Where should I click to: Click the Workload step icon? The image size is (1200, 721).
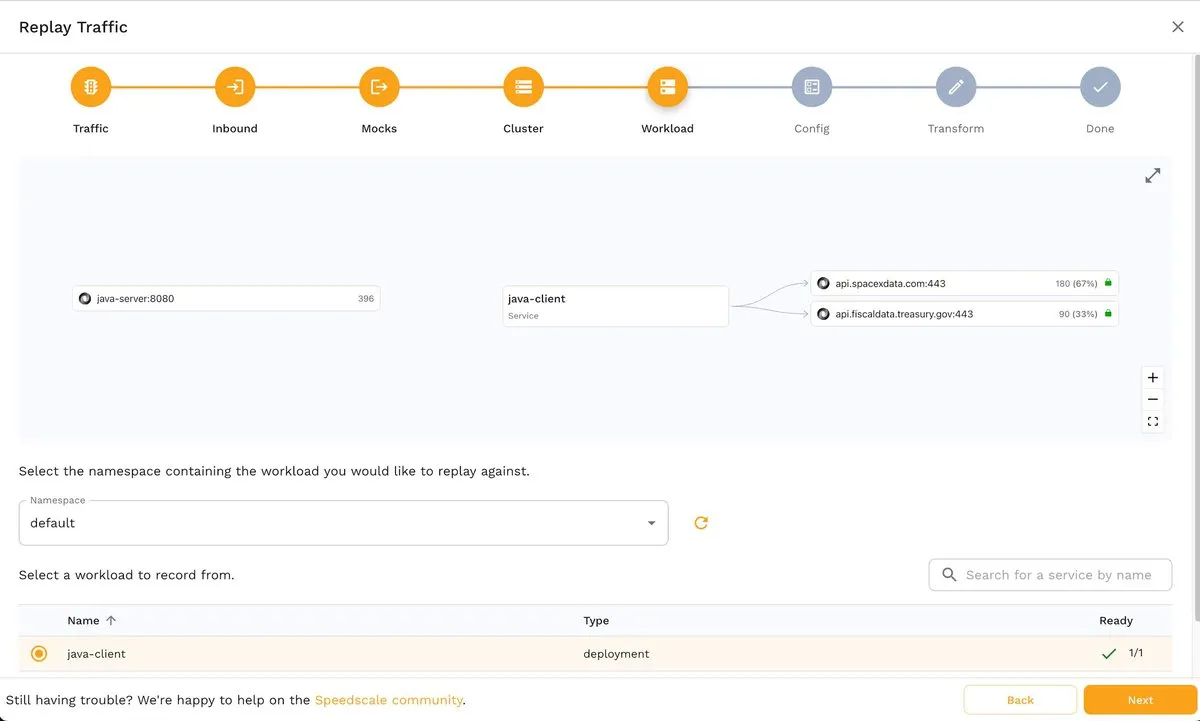667,87
